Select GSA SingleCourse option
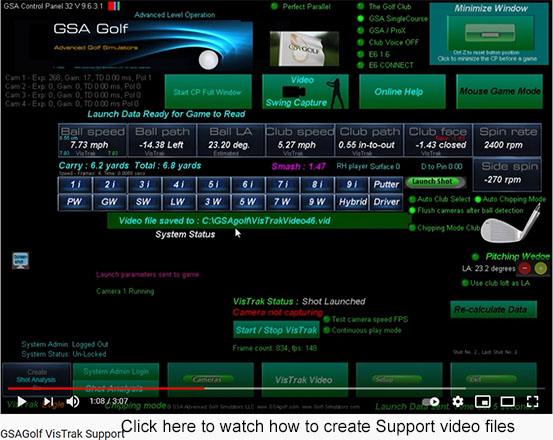 (x=360, y=18)
